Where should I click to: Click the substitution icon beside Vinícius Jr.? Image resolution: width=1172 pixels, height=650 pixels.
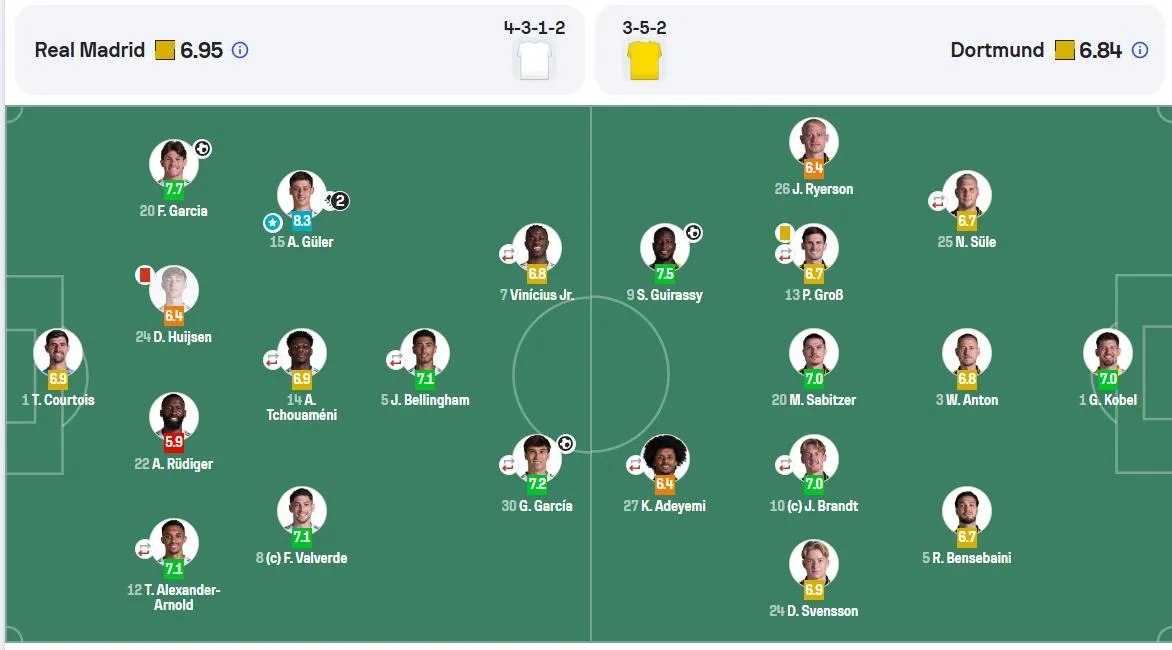coord(508,255)
